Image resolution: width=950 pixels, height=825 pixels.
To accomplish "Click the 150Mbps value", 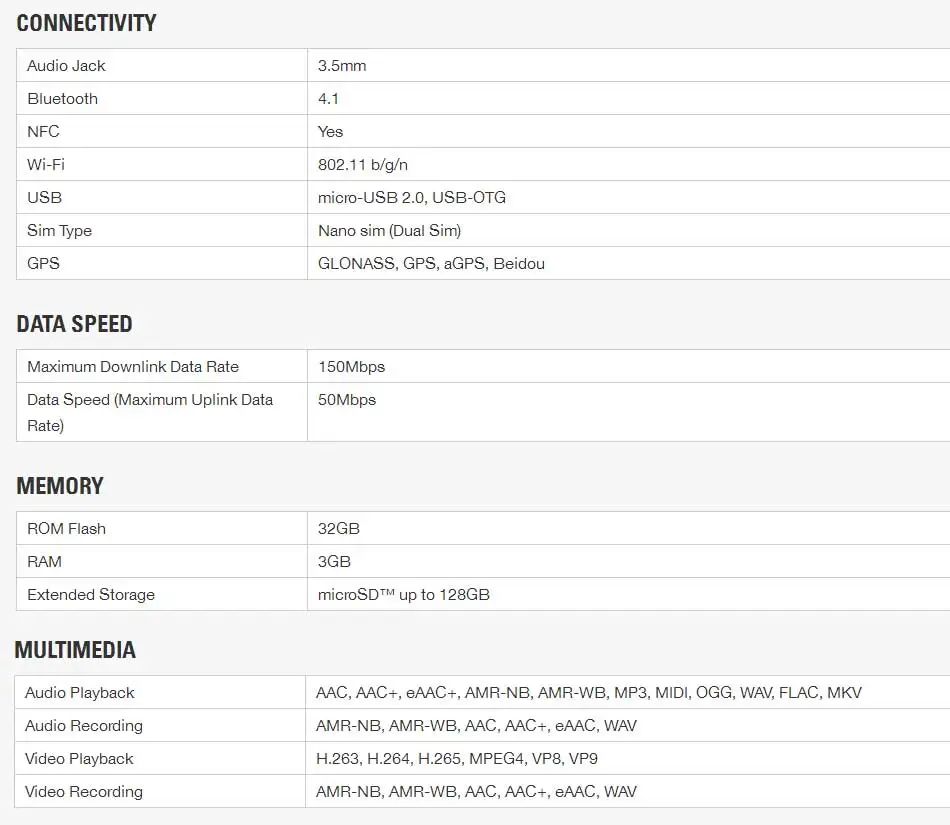I will (351, 367).
